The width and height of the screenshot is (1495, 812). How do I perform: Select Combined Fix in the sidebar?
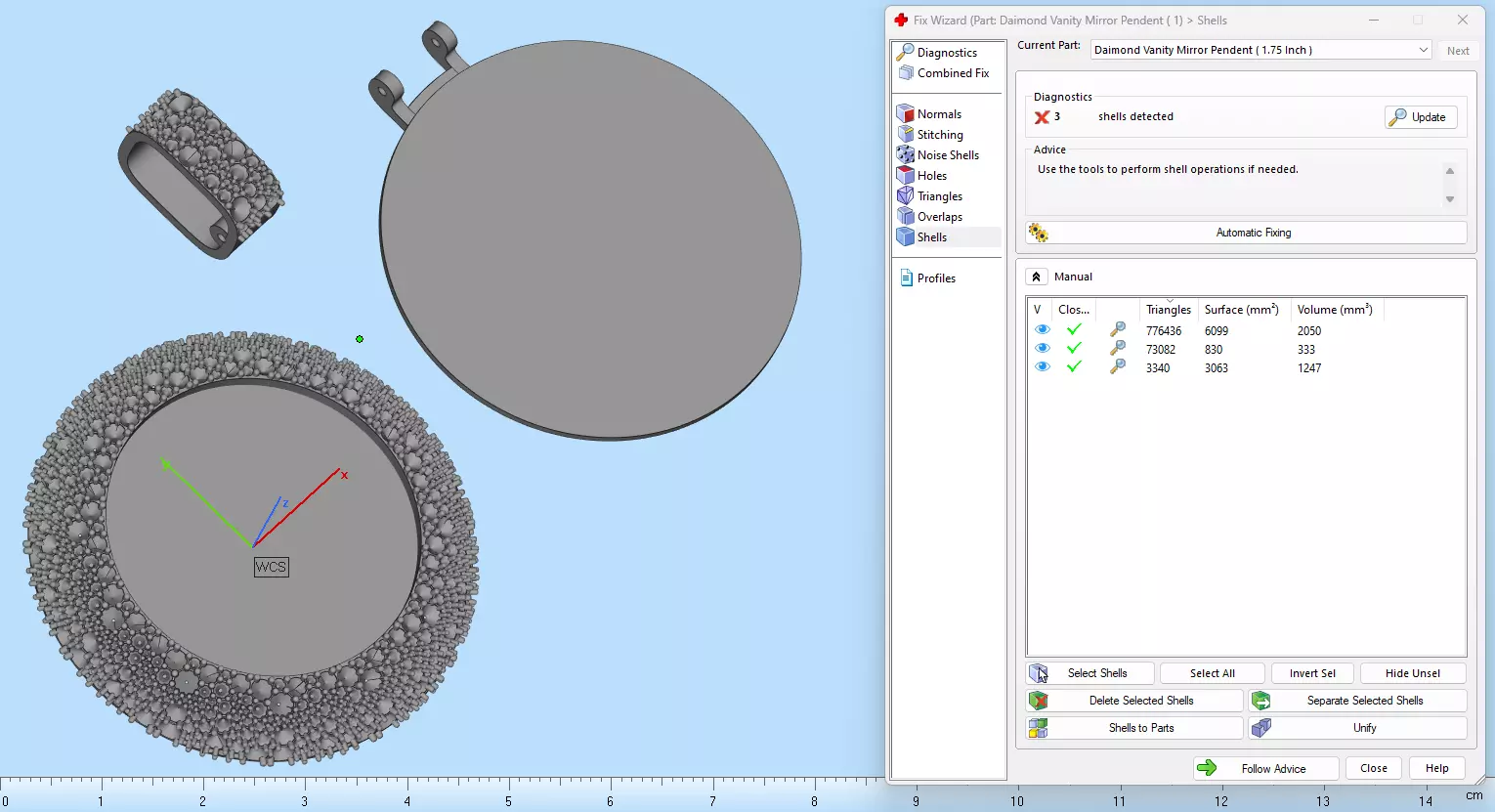[953, 73]
